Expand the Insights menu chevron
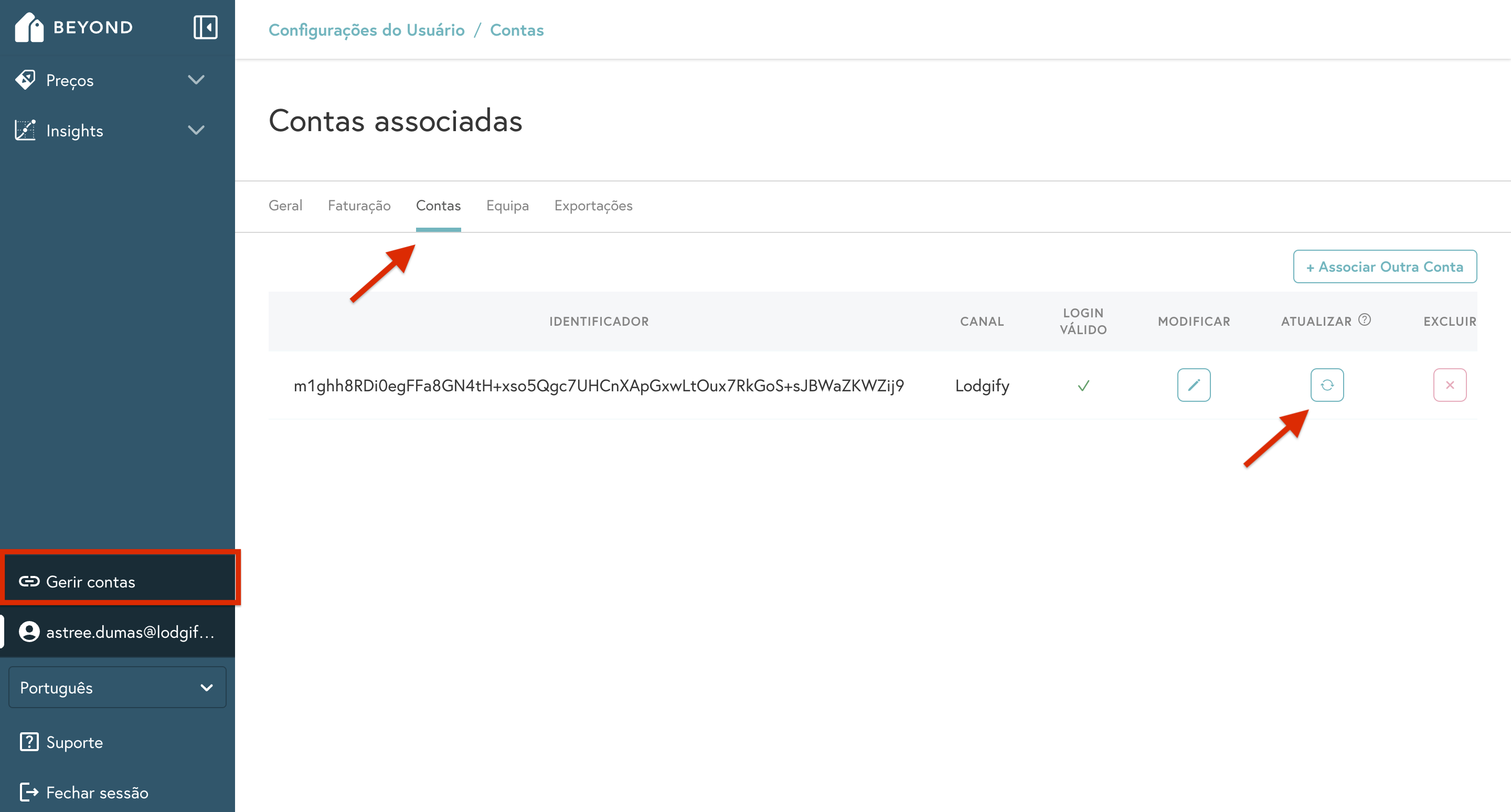The height and width of the screenshot is (812, 1511). (196, 130)
